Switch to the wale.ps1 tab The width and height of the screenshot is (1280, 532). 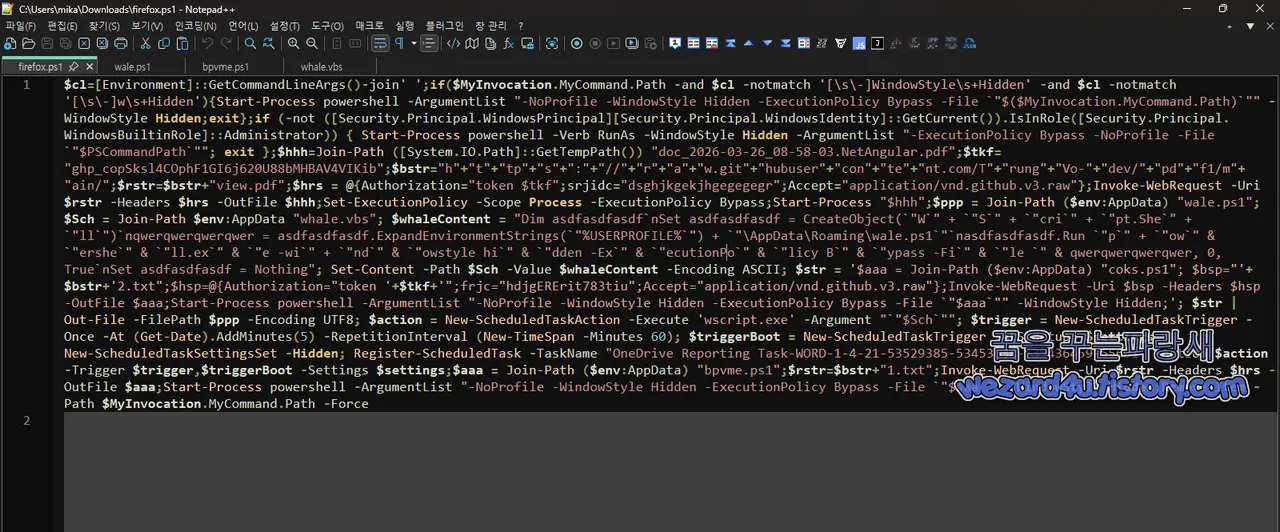[x=133, y=67]
